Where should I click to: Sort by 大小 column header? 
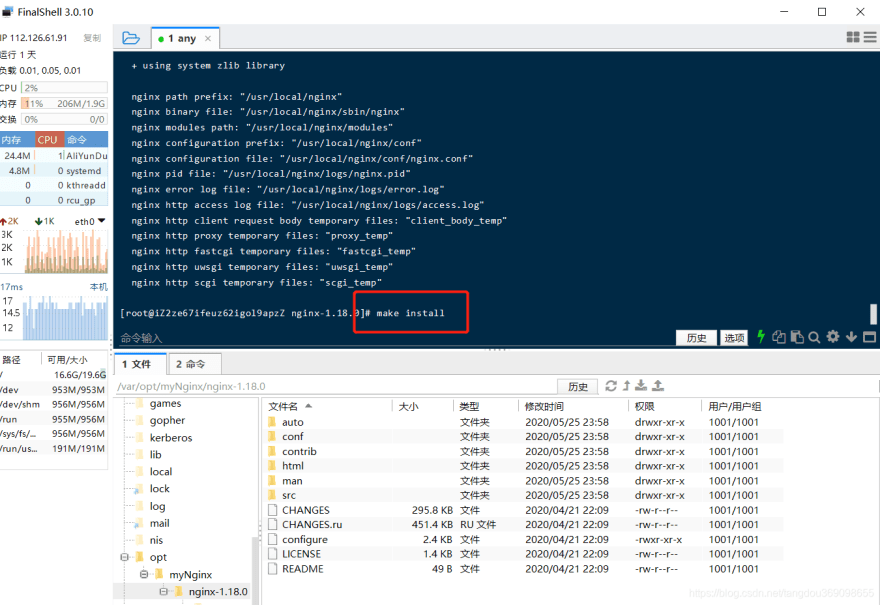pos(422,406)
